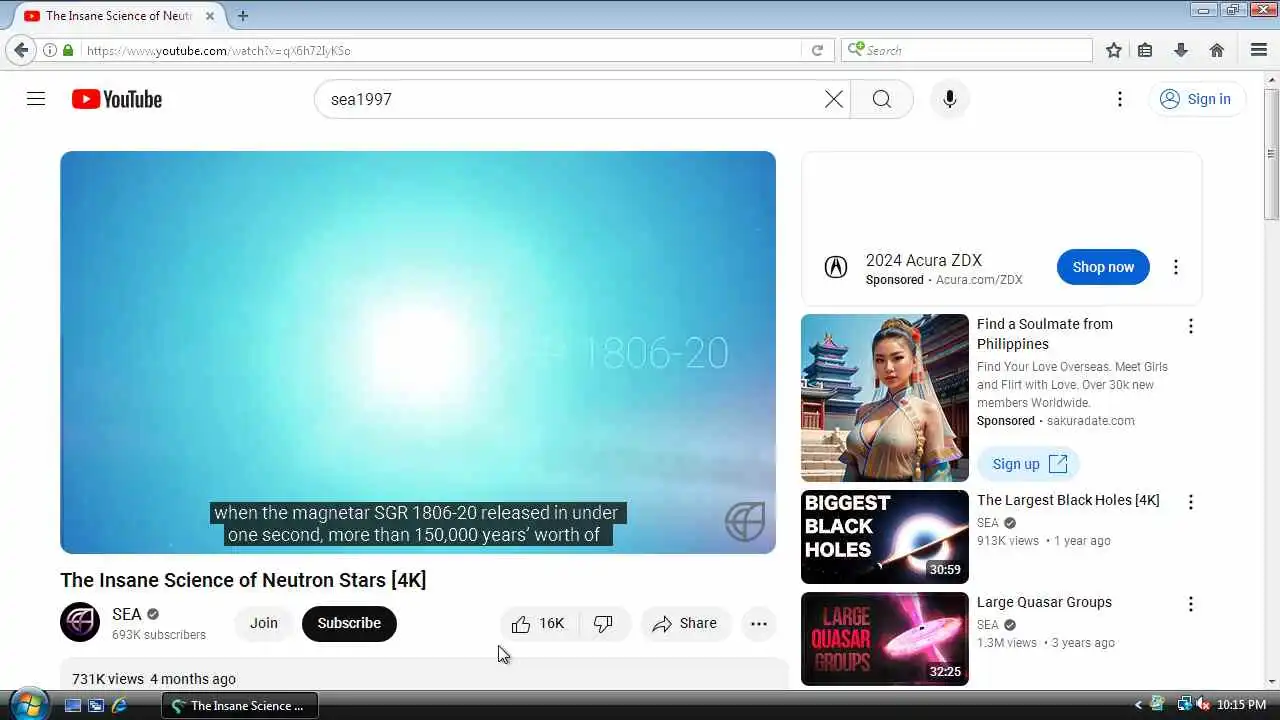This screenshot has width=1280, height=720.
Task: Open the Windows Start button
Action: click(27, 704)
